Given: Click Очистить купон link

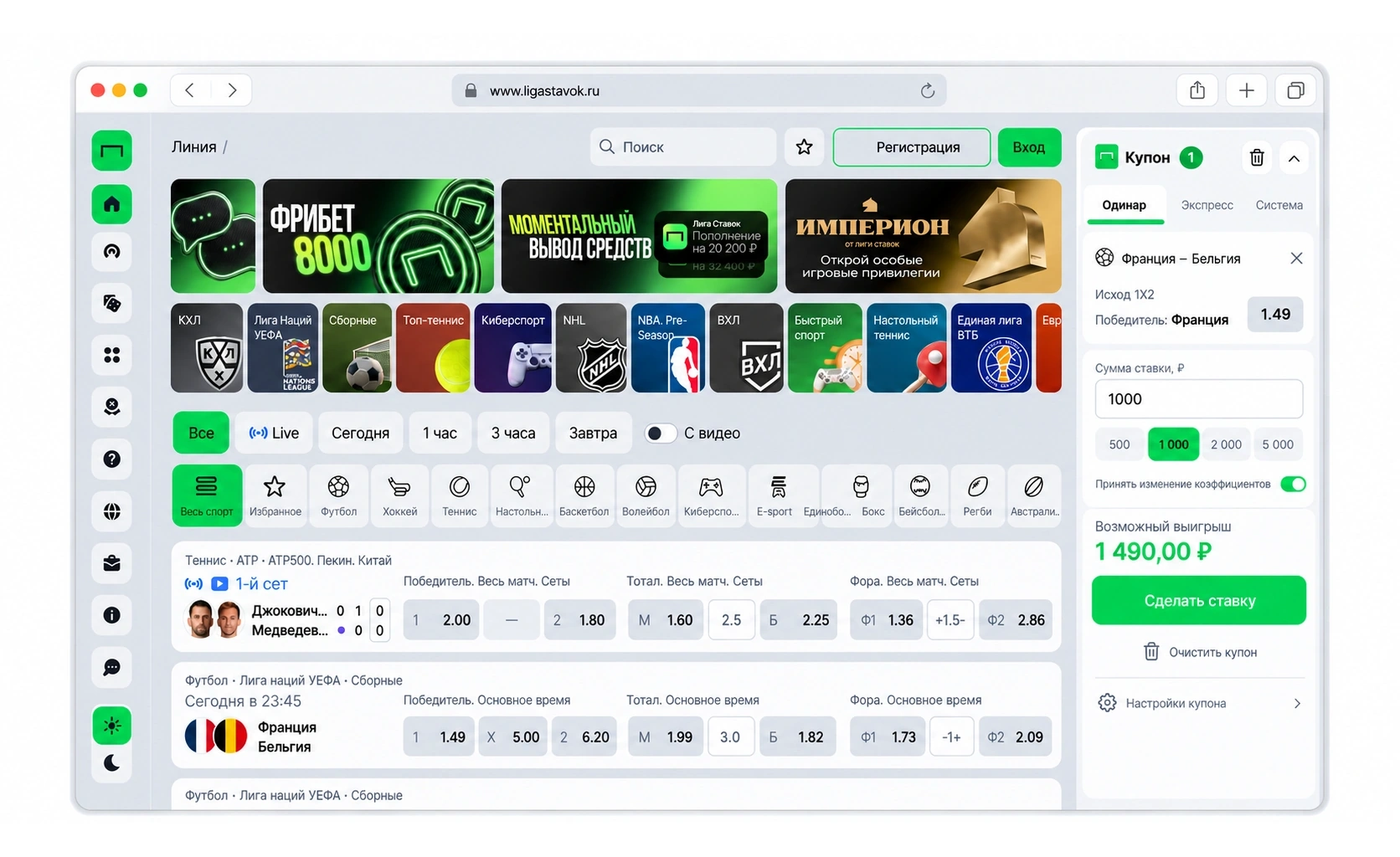Looking at the screenshot, I should 1200,652.
